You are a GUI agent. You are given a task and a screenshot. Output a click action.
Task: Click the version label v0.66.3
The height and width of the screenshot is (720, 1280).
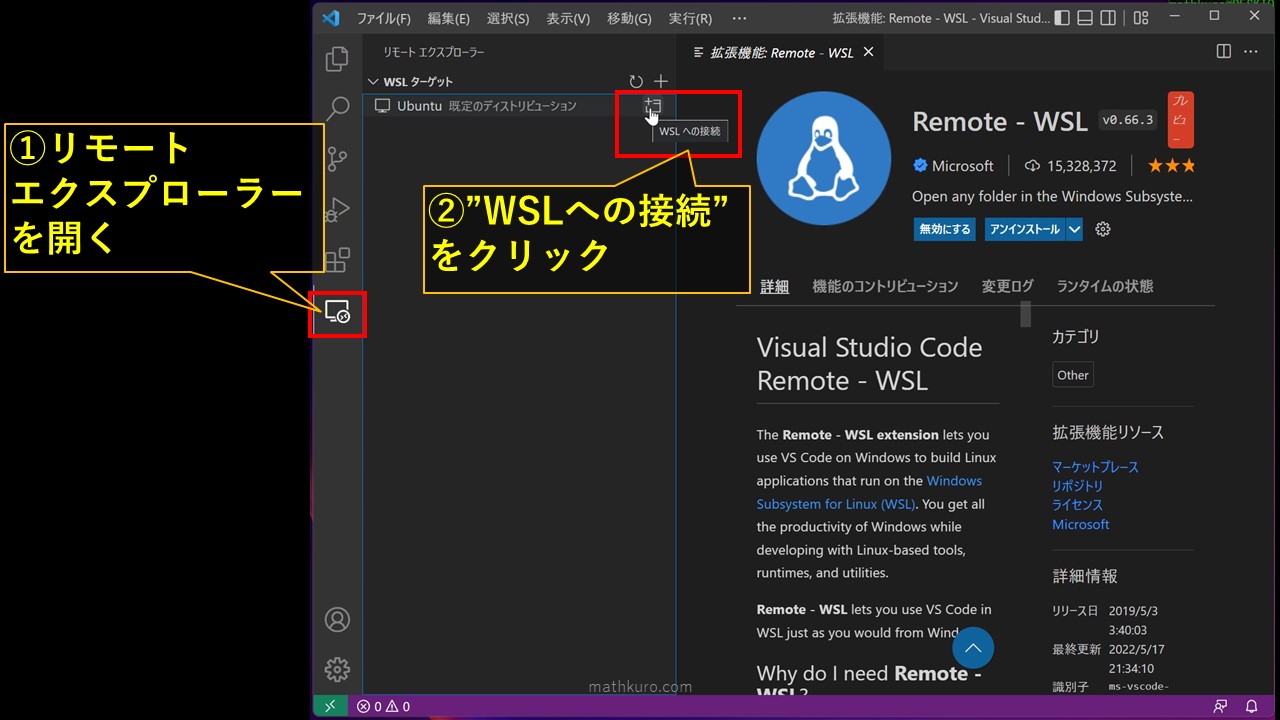(1128, 120)
